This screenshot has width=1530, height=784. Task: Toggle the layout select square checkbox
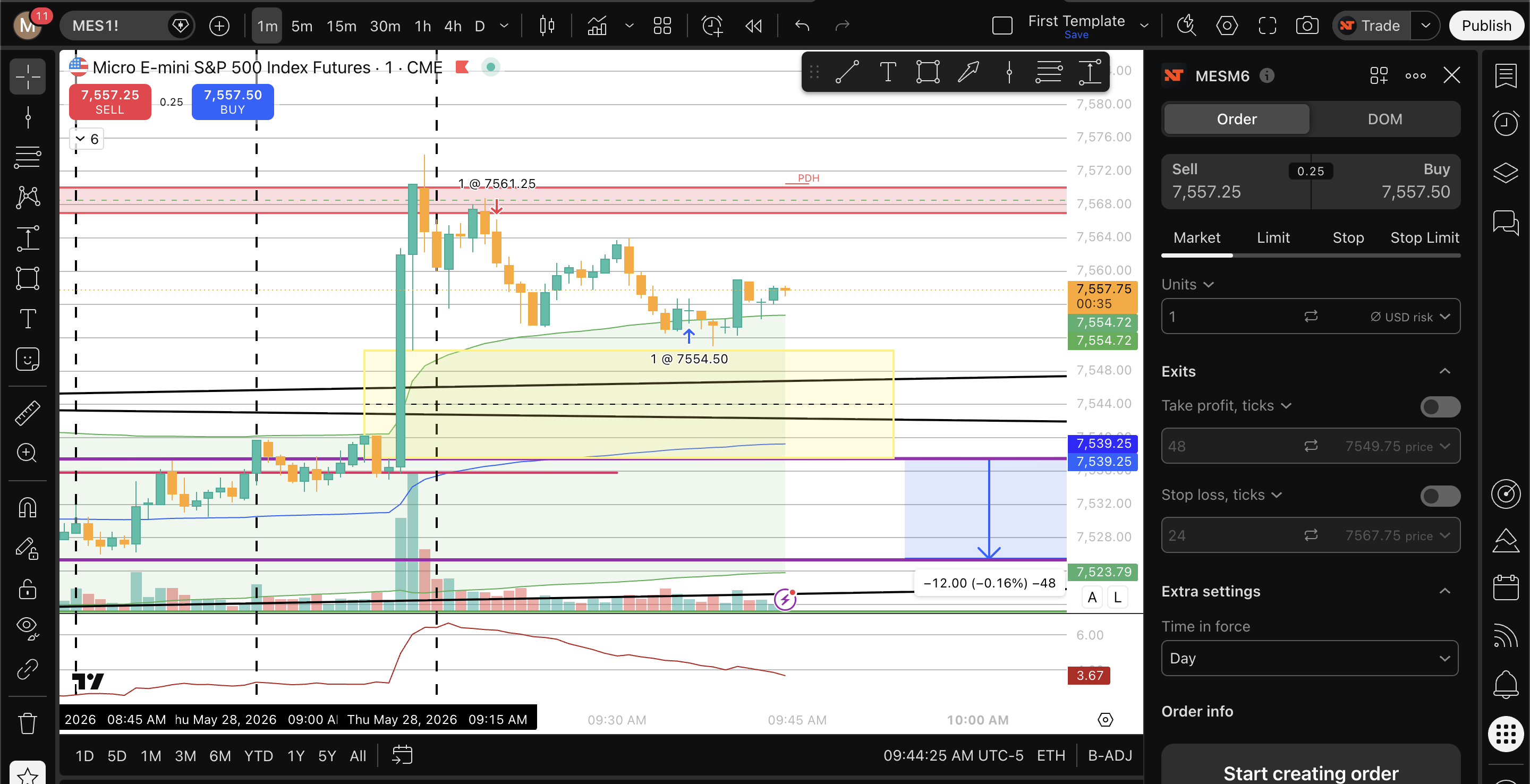click(x=1002, y=25)
